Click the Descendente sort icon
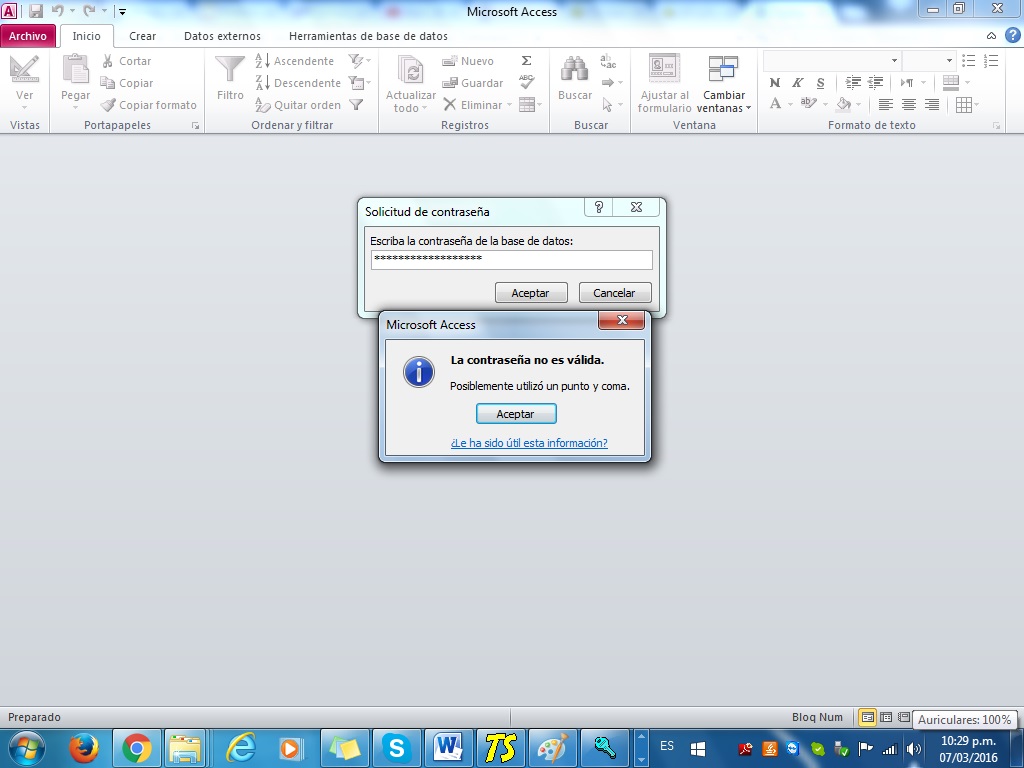 point(263,83)
